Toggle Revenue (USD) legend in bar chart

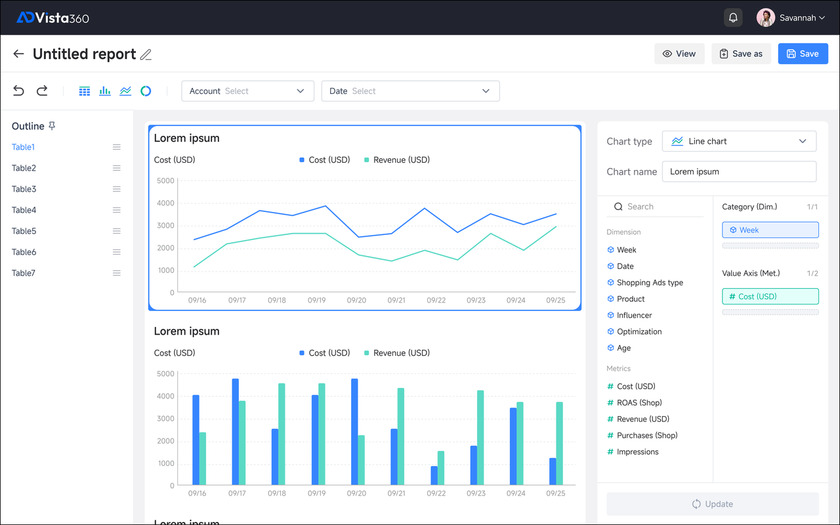click(397, 353)
